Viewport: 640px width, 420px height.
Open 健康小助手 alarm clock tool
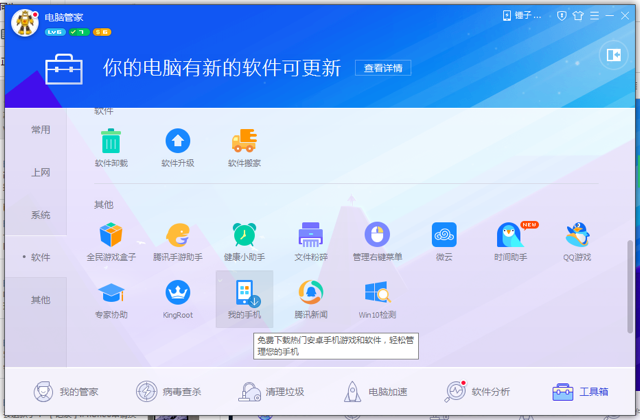tap(244, 242)
